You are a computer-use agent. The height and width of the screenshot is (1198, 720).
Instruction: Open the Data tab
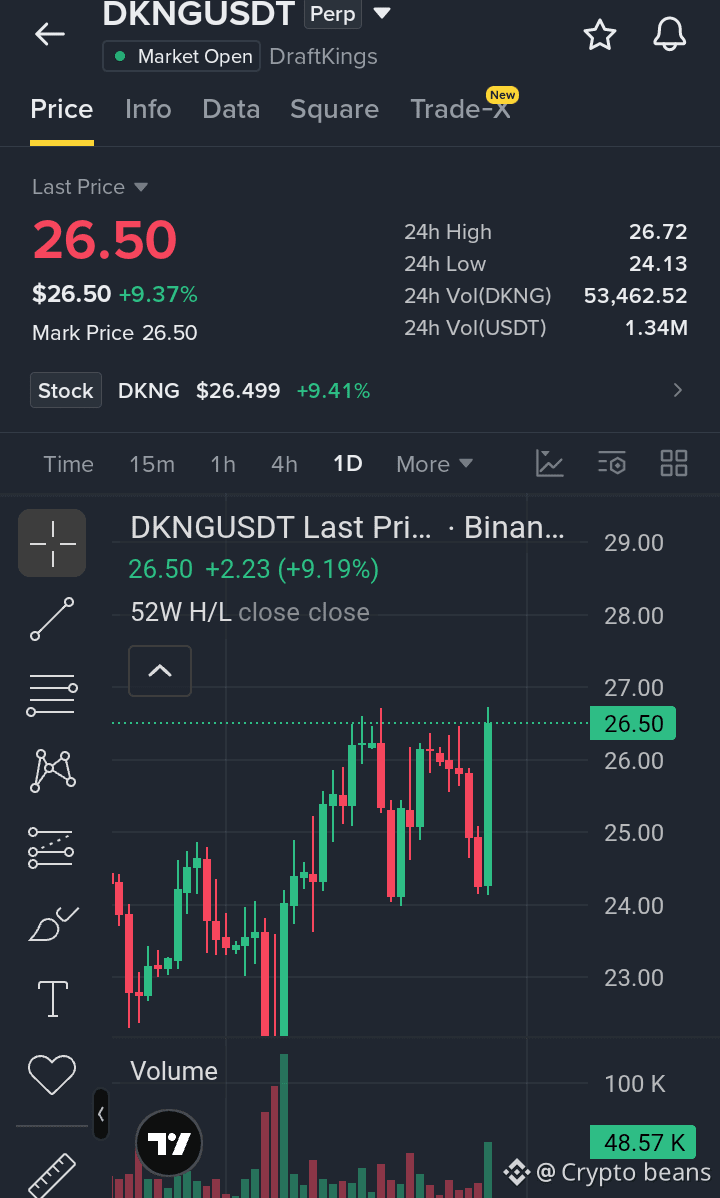(x=231, y=109)
